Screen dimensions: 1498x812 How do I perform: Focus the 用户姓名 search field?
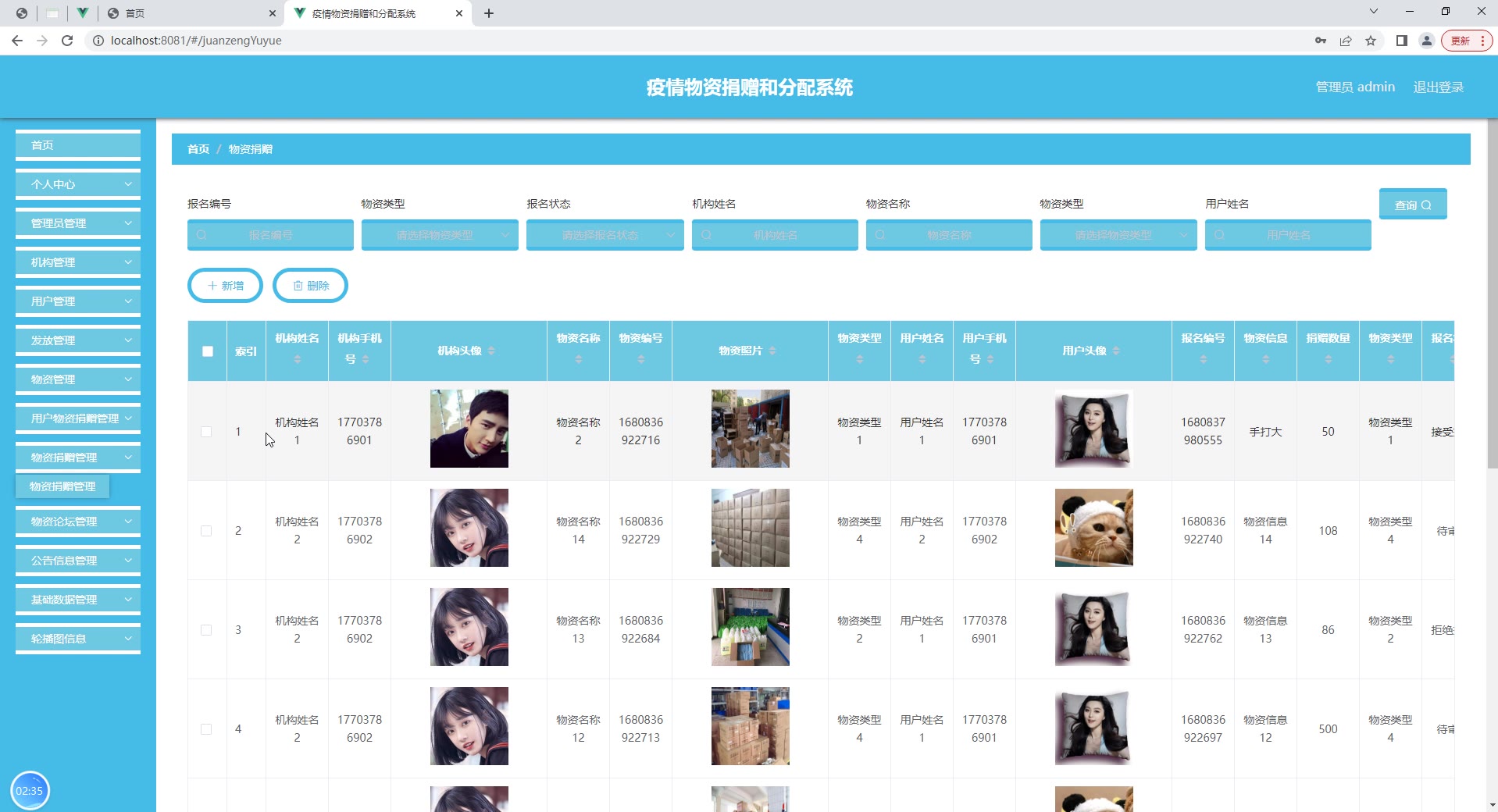1288,235
